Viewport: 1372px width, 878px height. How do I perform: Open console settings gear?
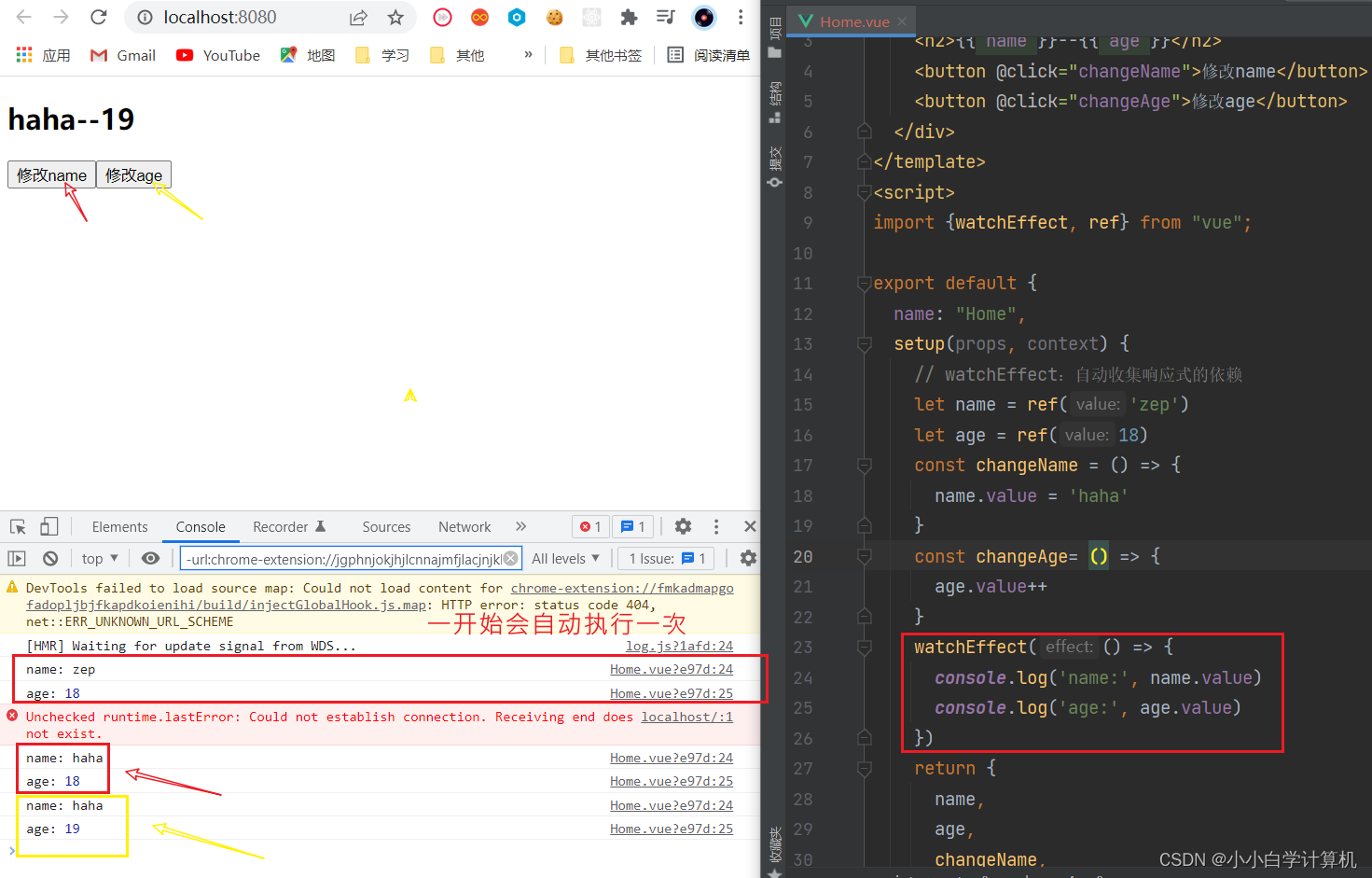click(748, 558)
